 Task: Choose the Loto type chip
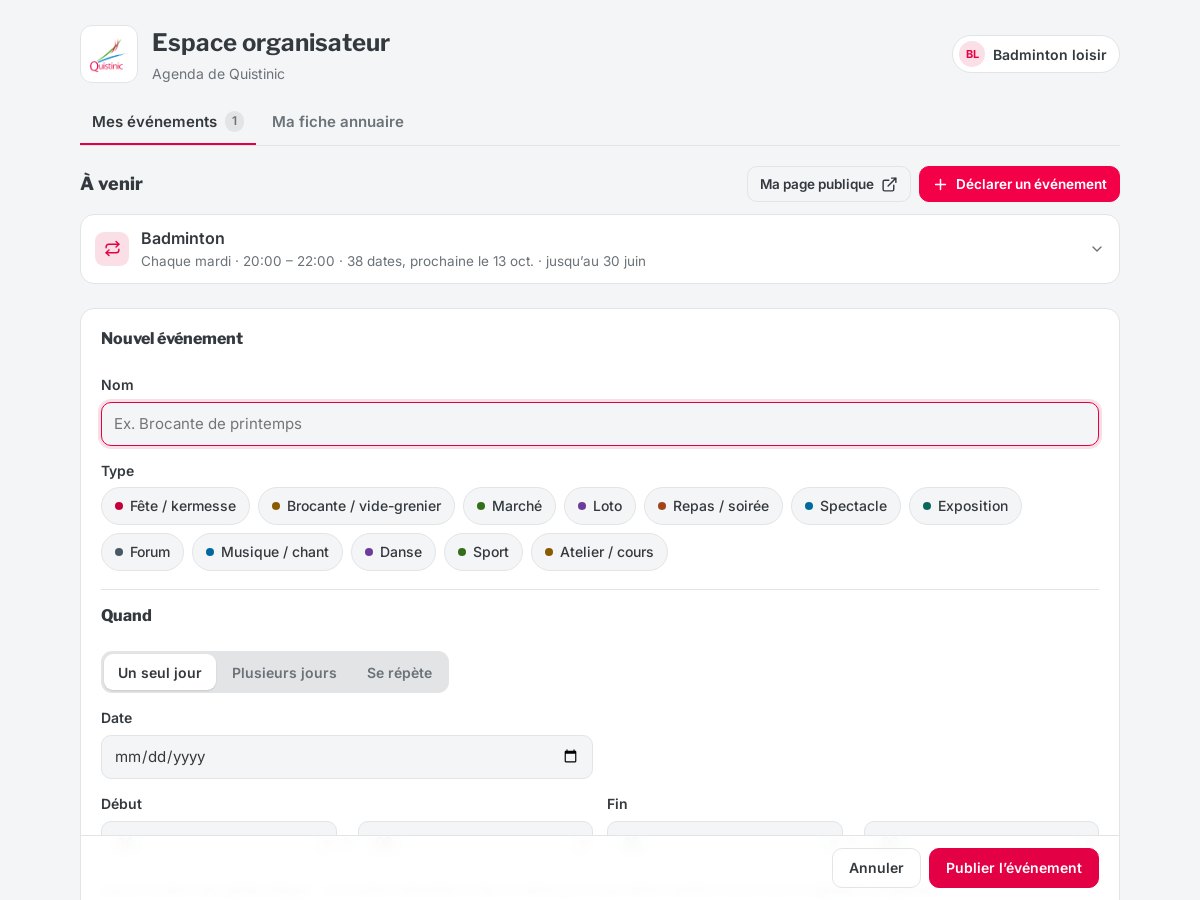coord(600,506)
